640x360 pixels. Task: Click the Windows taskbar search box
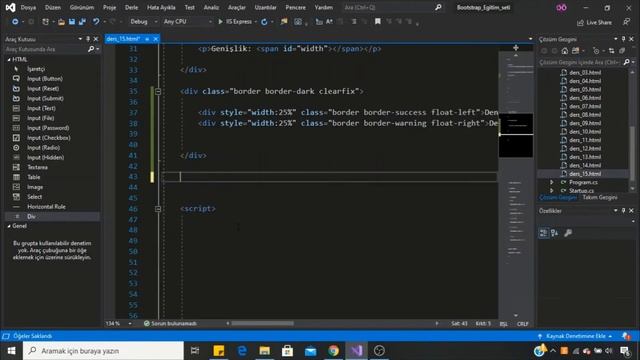tap(103, 351)
